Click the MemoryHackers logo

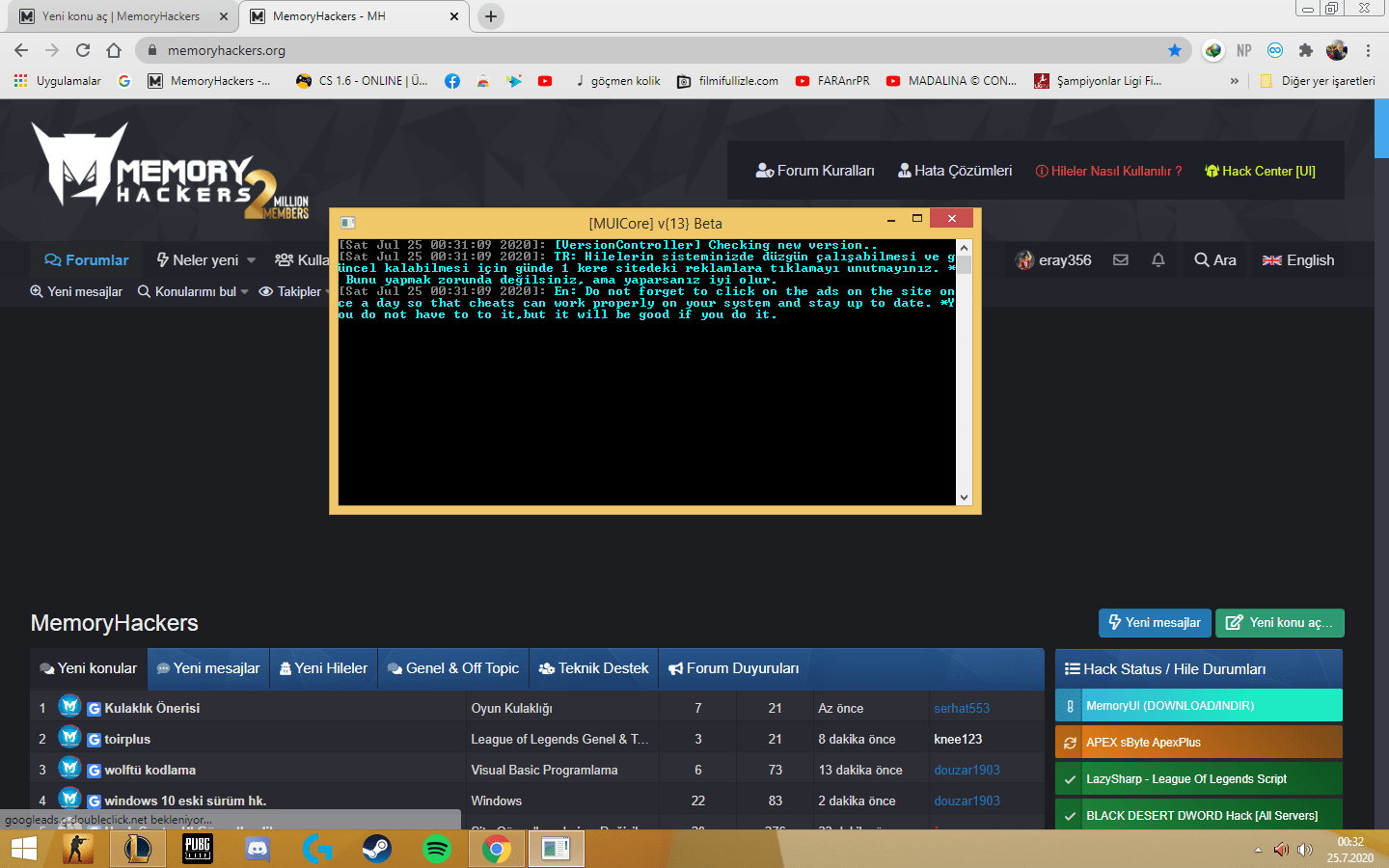pos(171,171)
